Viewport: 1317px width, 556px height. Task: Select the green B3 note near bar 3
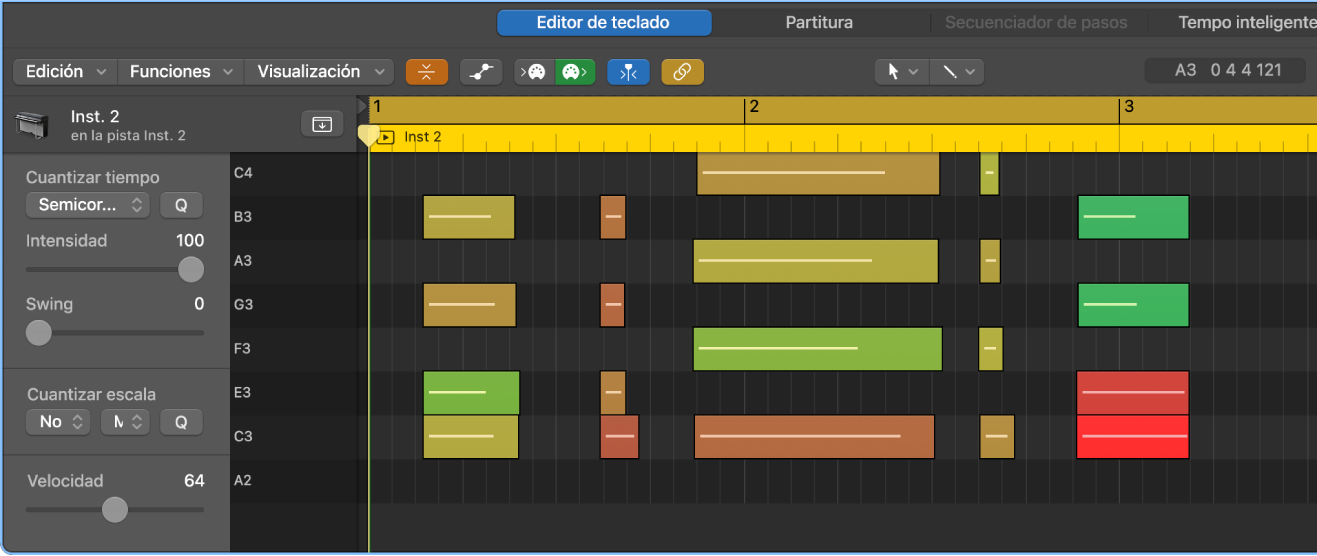pyautogui.click(x=1134, y=217)
